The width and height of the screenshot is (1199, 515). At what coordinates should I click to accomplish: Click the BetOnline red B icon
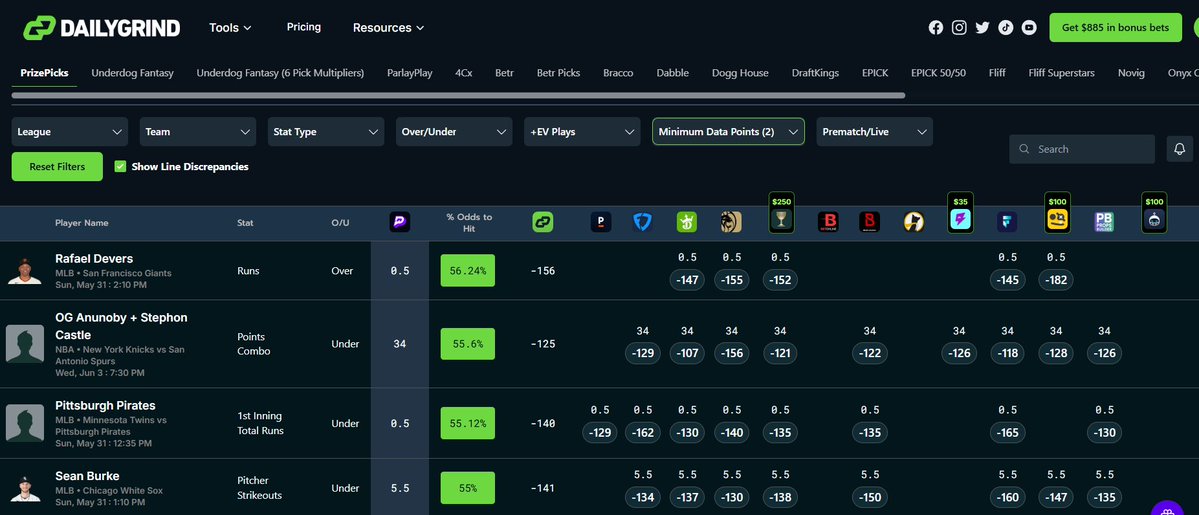pos(827,222)
